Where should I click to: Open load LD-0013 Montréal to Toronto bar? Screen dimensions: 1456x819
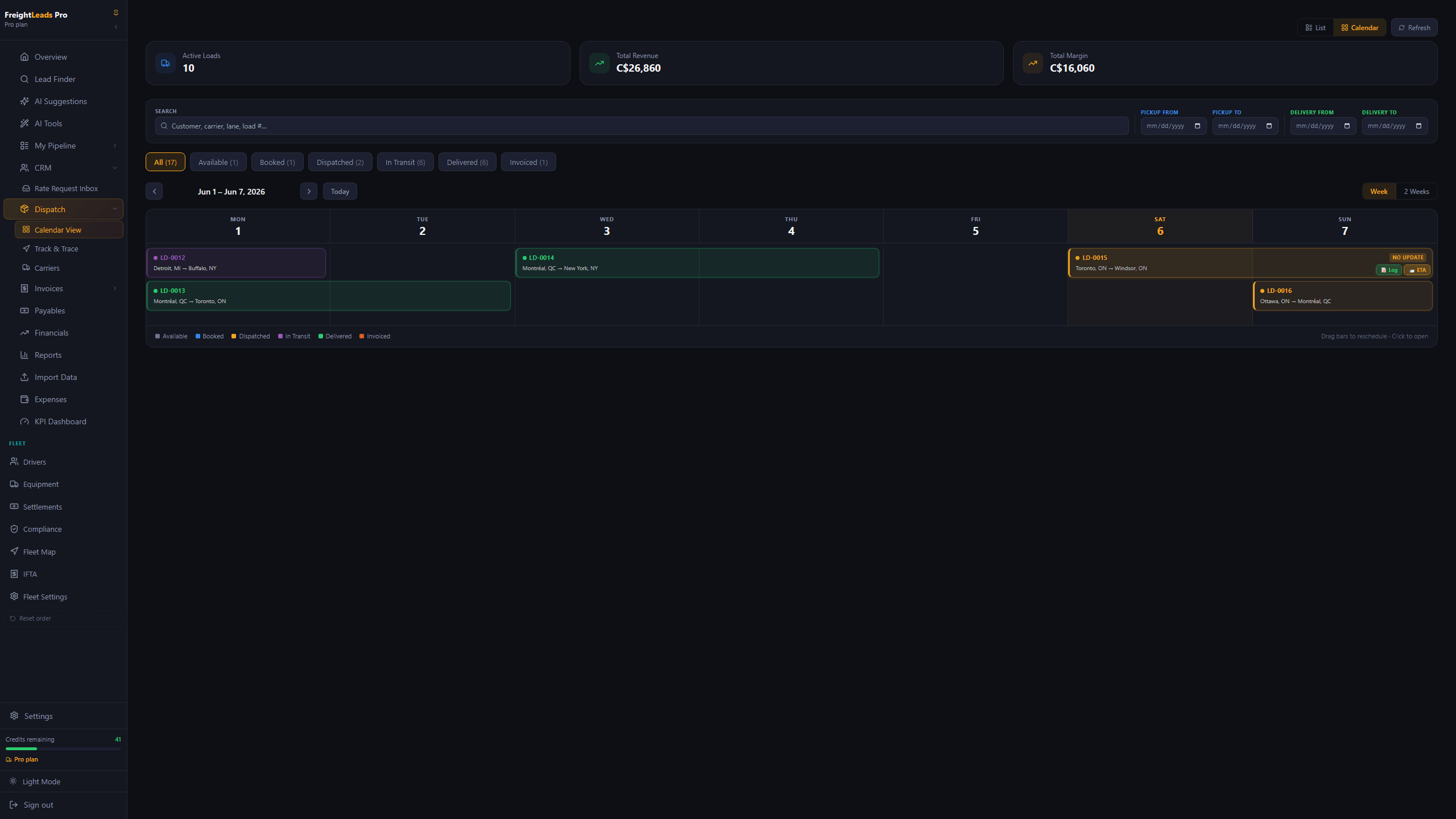329,296
